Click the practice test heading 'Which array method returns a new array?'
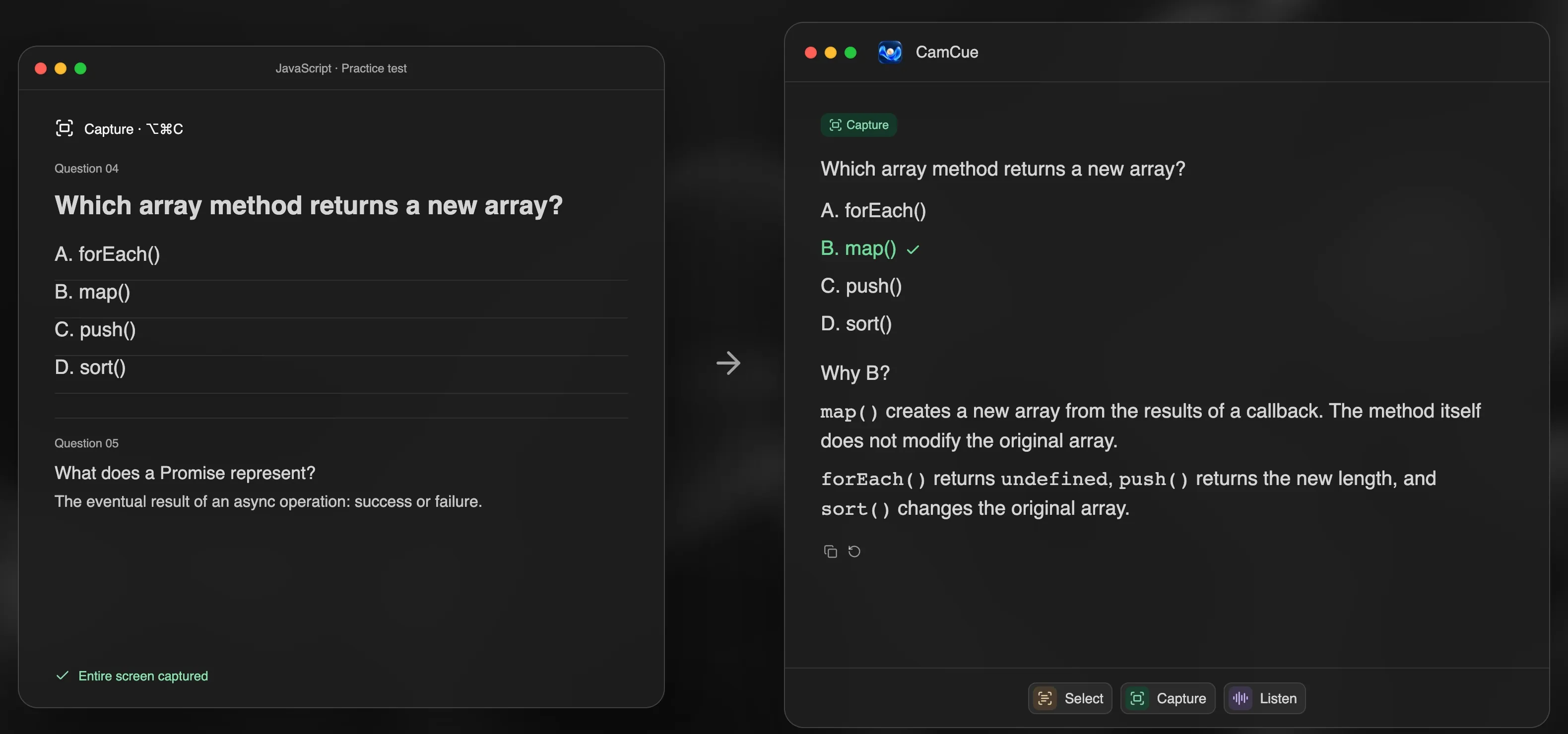This screenshot has height=734, width=1568. [309, 206]
